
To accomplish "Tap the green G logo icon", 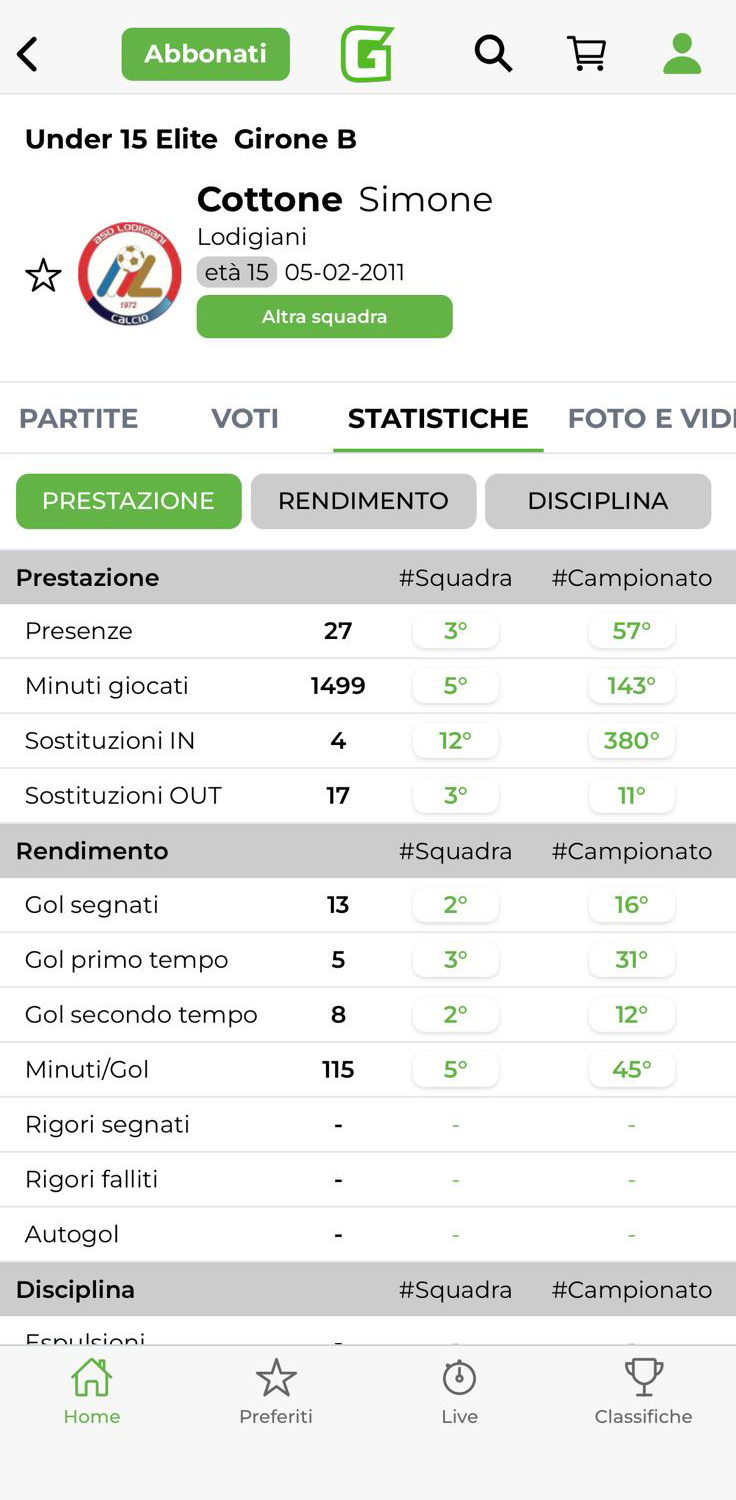I will (x=367, y=54).
